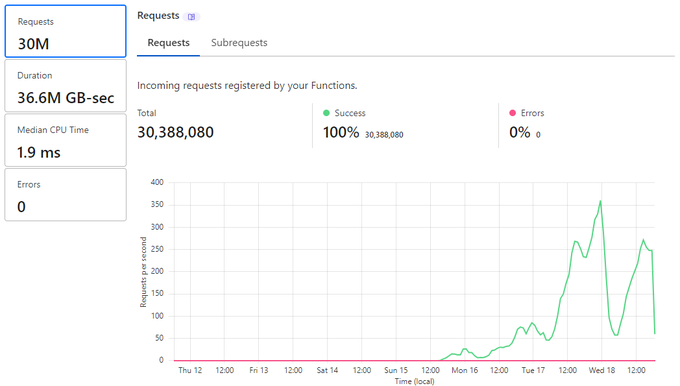The height and width of the screenshot is (386, 680).
Task: Switch to the Subrequests tab
Action: [x=239, y=43]
